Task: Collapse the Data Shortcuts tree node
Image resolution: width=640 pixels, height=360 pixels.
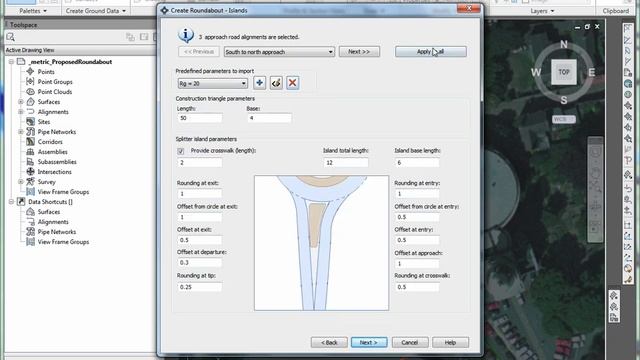Action: coord(11,202)
